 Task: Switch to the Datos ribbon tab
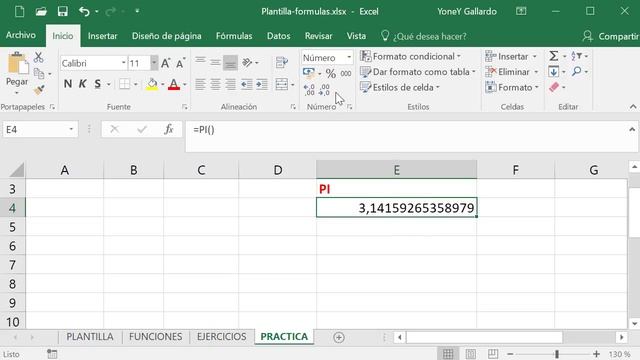click(x=278, y=36)
